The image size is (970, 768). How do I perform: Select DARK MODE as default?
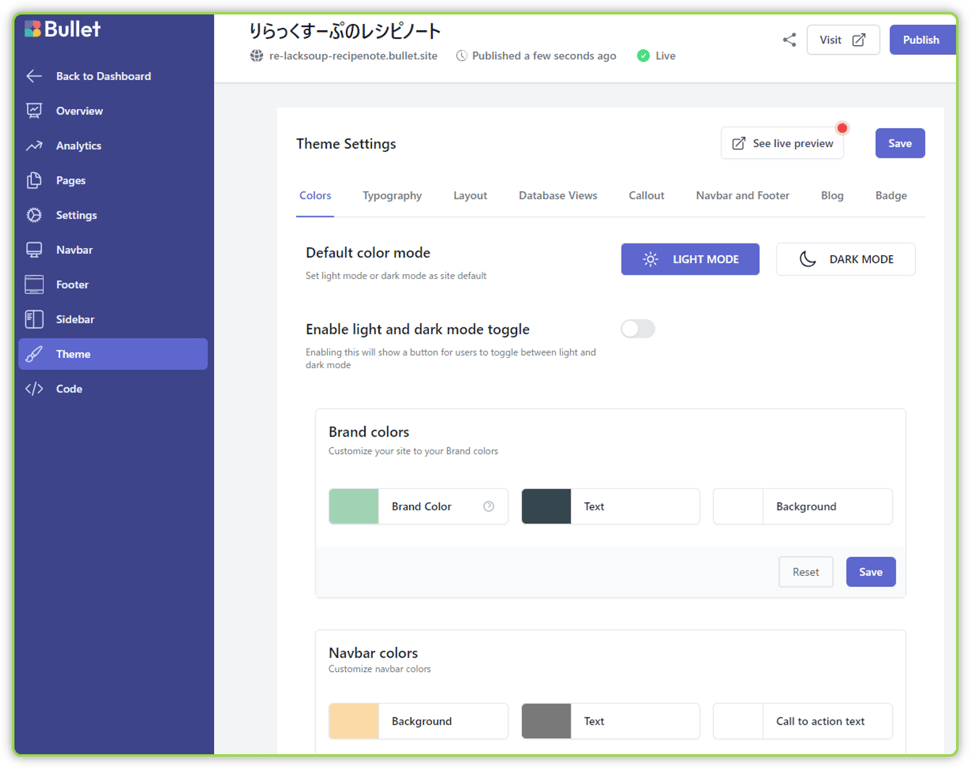pyautogui.click(x=846, y=259)
